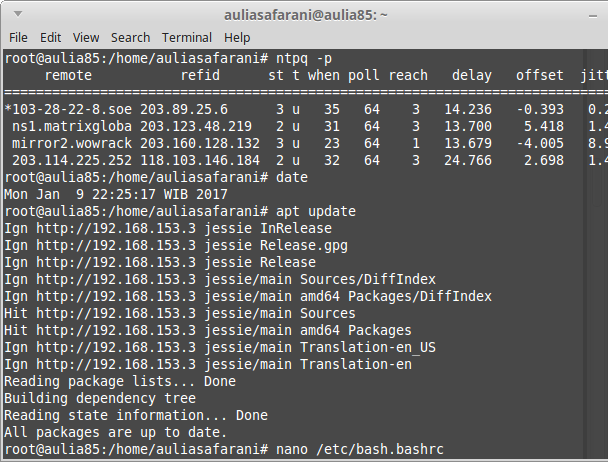Open the Help menu
The image size is (608, 462).
point(237,37)
